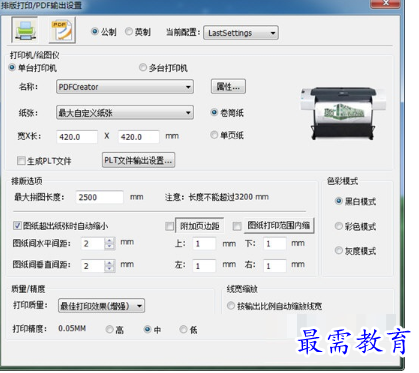Click the plotter preview image

point(343,113)
